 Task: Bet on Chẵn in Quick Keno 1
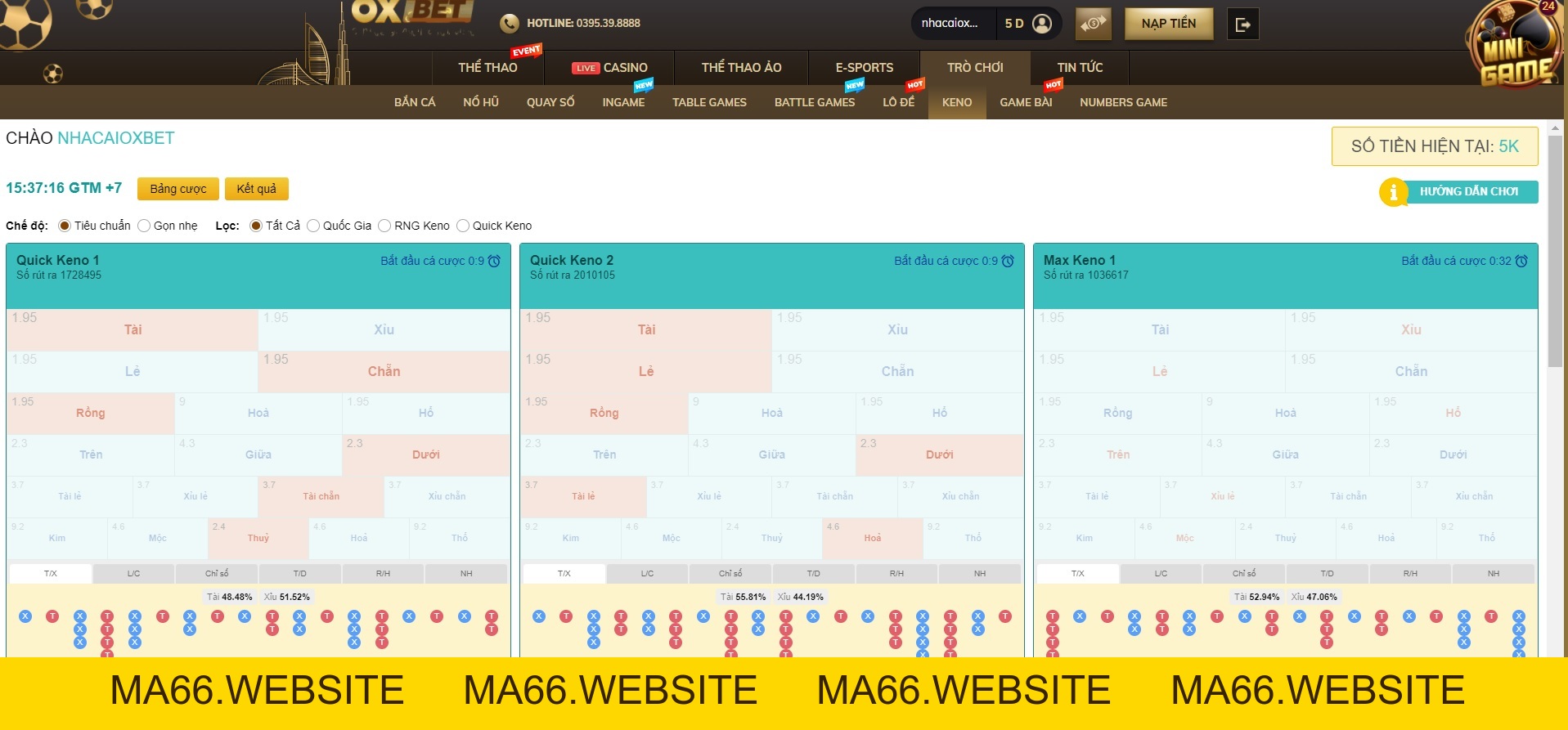(384, 372)
